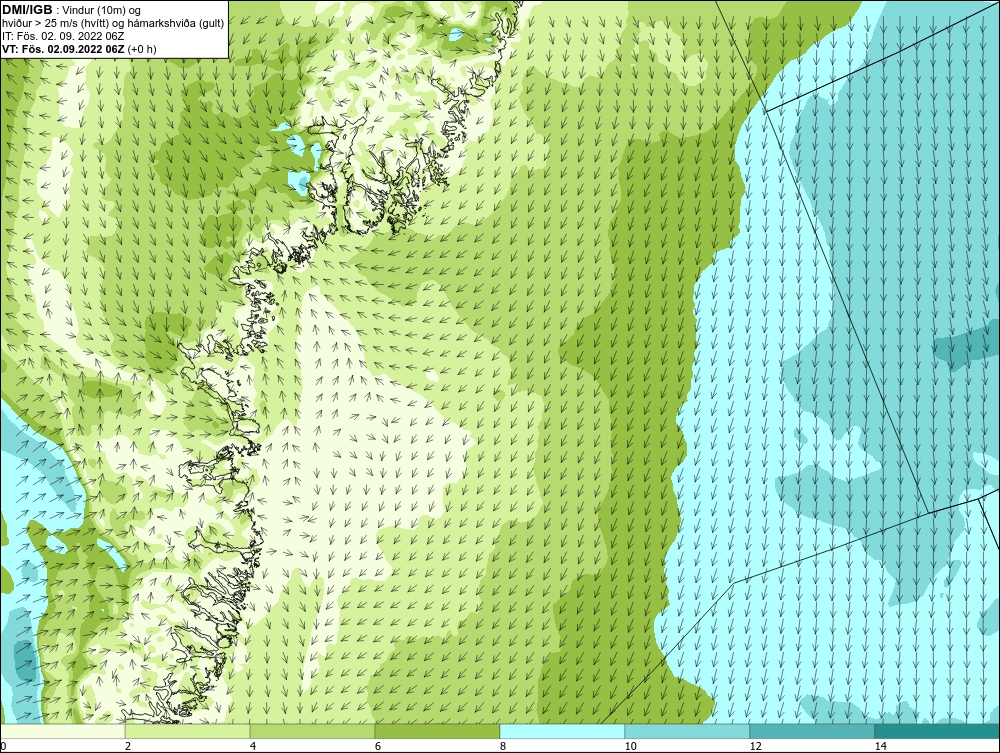Screen dimensions: 1000x753
Task: Click the 'hviður > 25 m/s' description line
Action: pyautogui.click(x=113, y=23)
